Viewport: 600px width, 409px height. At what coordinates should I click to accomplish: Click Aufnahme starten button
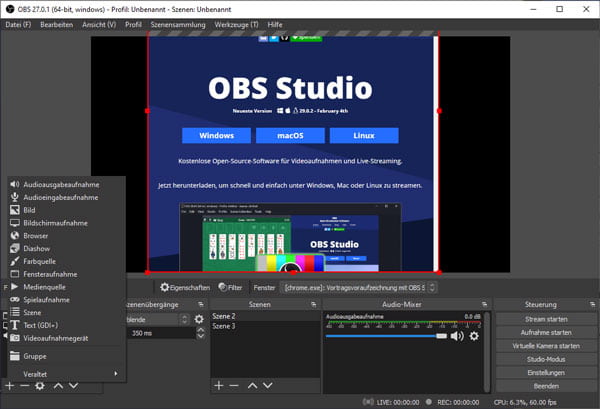(546, 332)
